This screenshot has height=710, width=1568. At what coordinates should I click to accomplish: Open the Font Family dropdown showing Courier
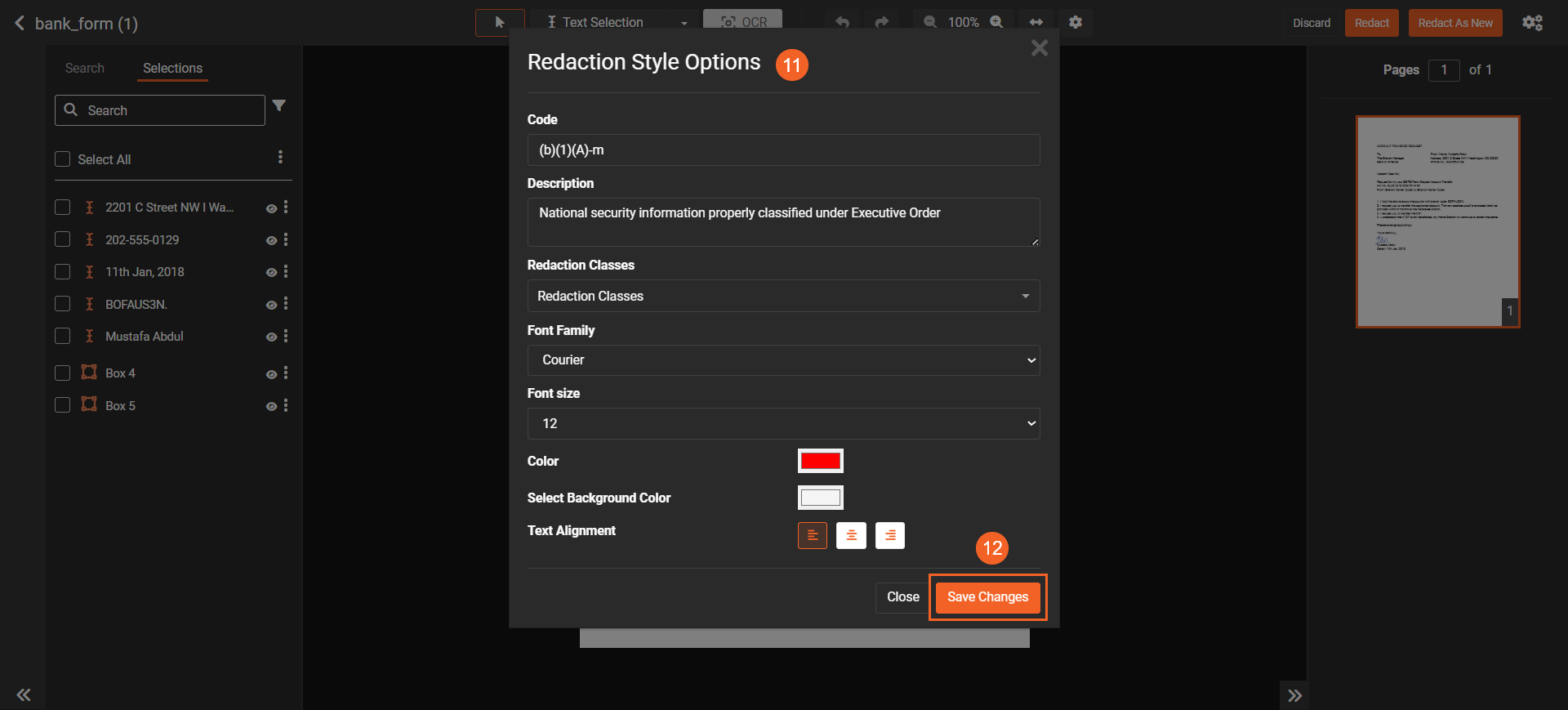click(x=783, y=360)
